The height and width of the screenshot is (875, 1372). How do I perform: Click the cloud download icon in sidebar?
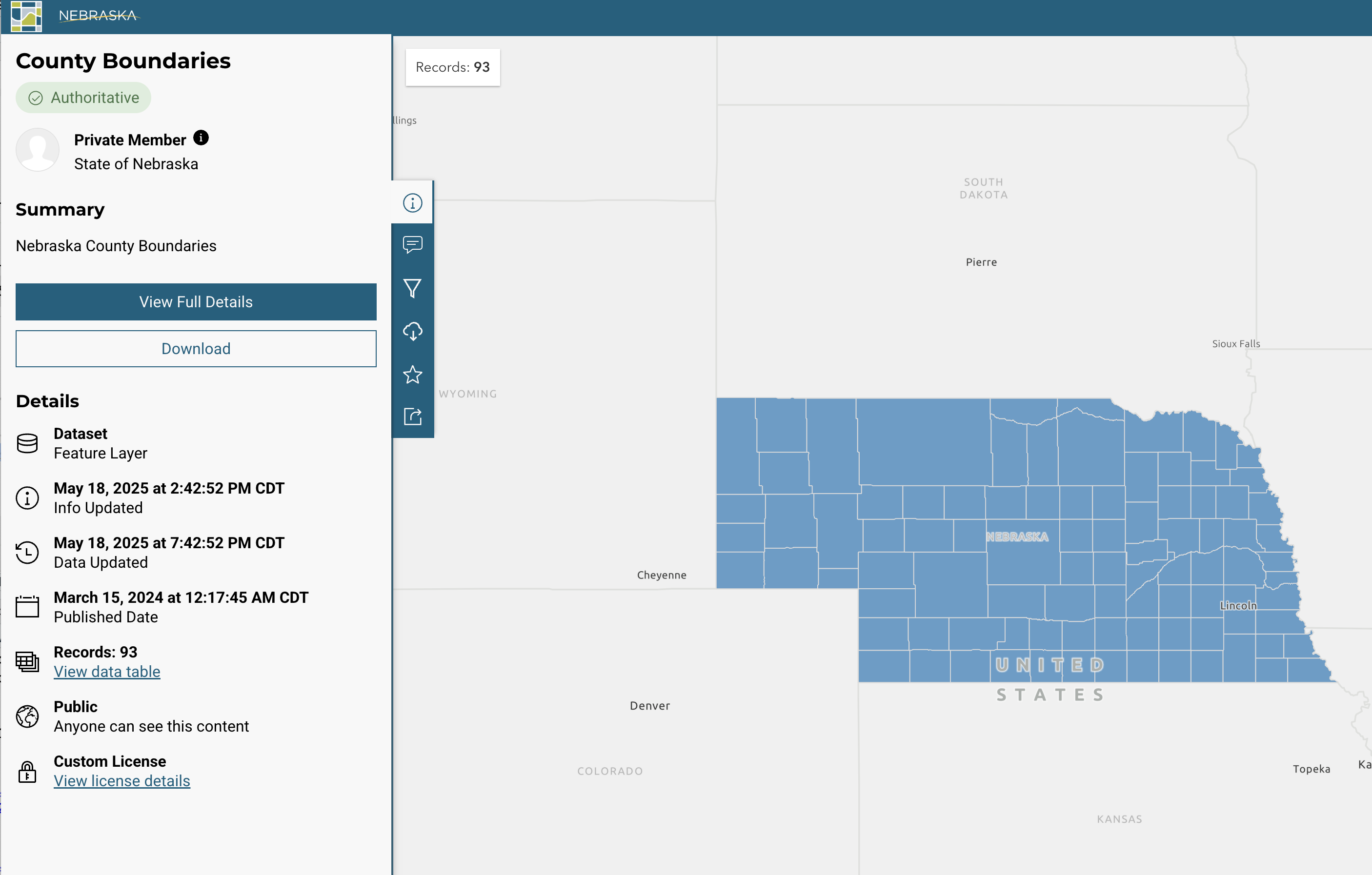(x=412, y=331)
